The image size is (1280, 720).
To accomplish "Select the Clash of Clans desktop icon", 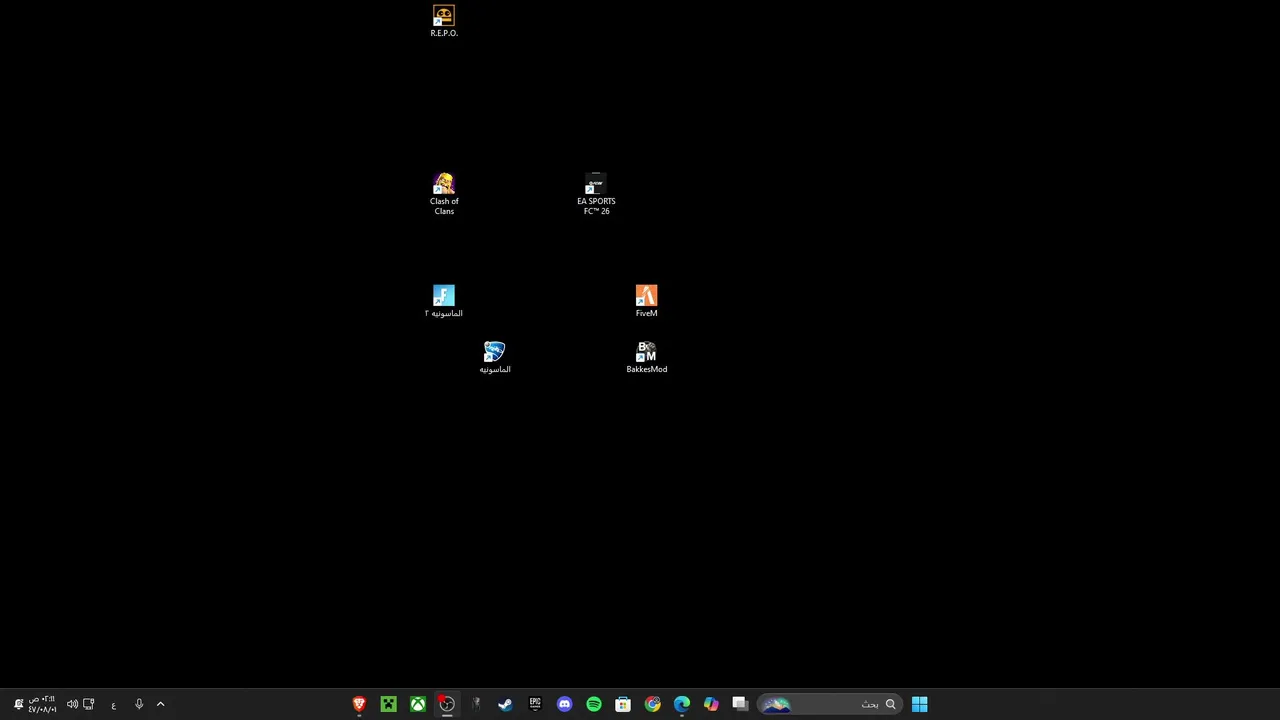I will pos(444,194).
